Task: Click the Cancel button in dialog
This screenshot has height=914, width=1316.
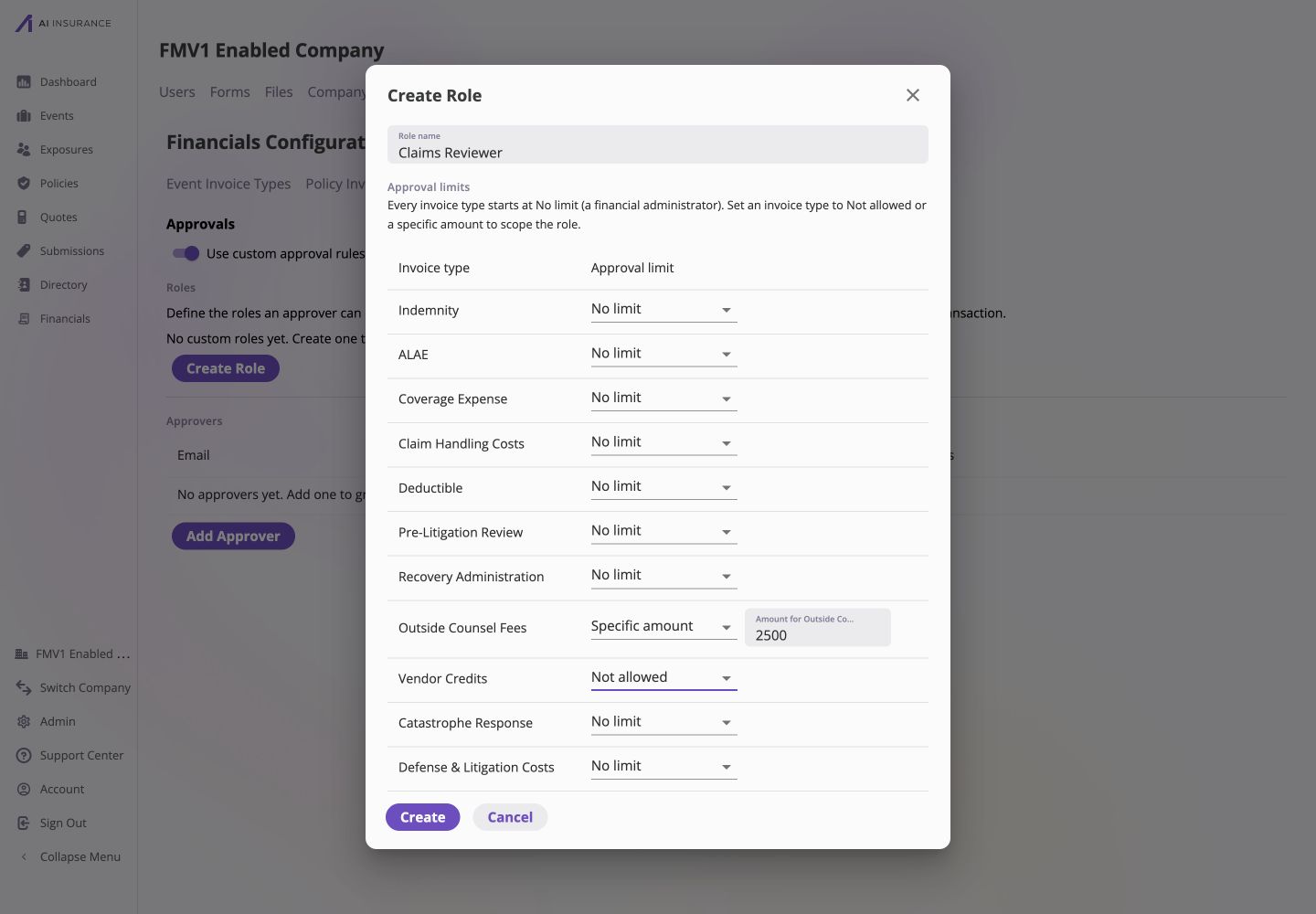Action: (x=510, y=817)
